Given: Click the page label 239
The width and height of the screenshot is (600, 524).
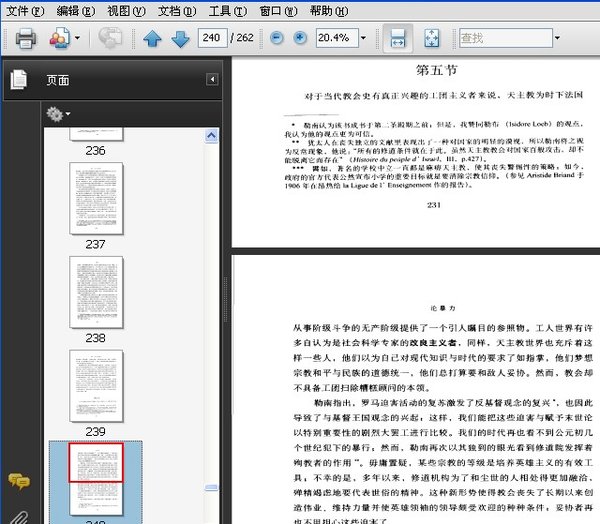Looking at the screenshot, I should (x=95, y=432).
